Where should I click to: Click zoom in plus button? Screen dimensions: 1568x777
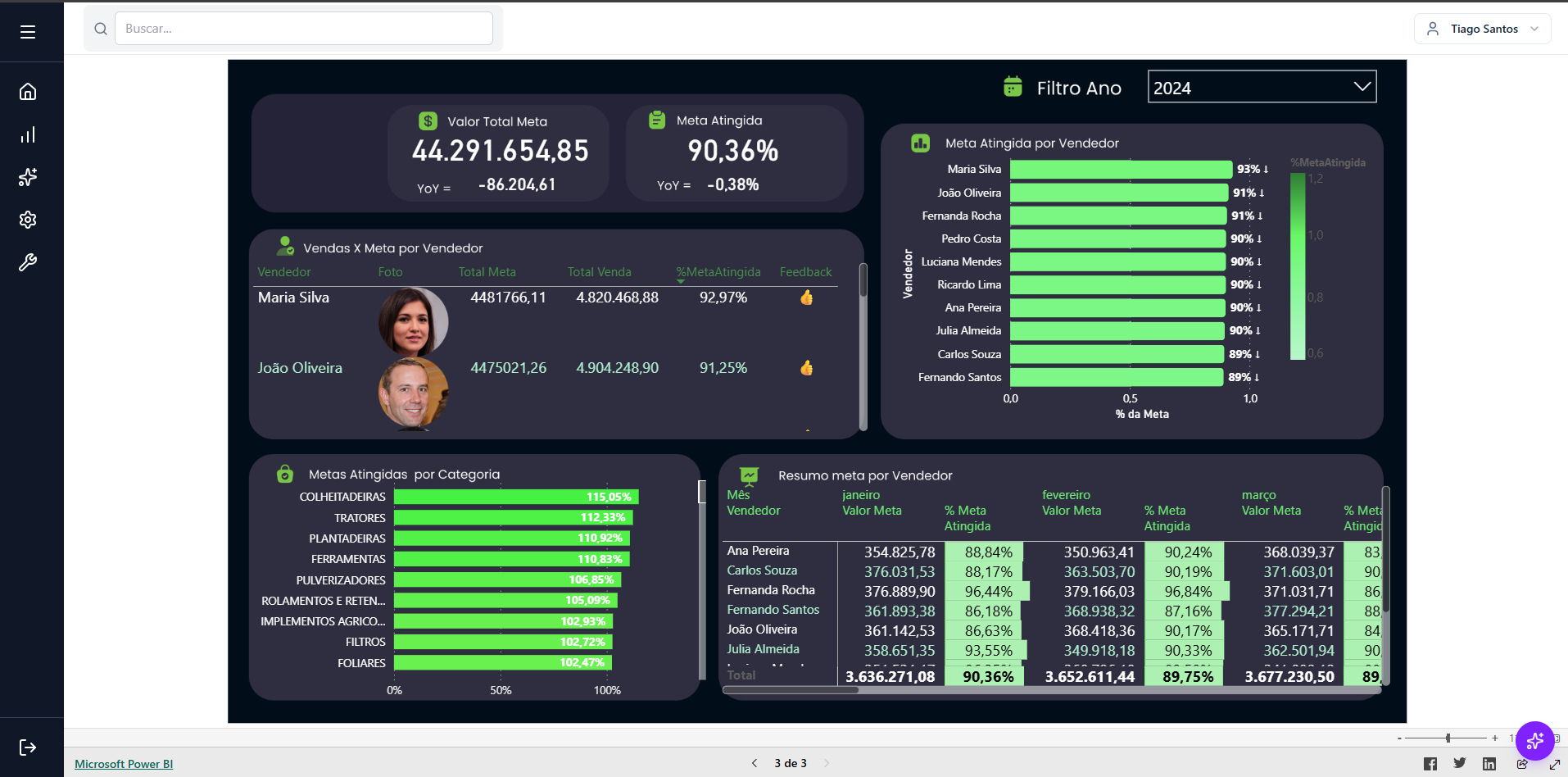click(1495, 738)
